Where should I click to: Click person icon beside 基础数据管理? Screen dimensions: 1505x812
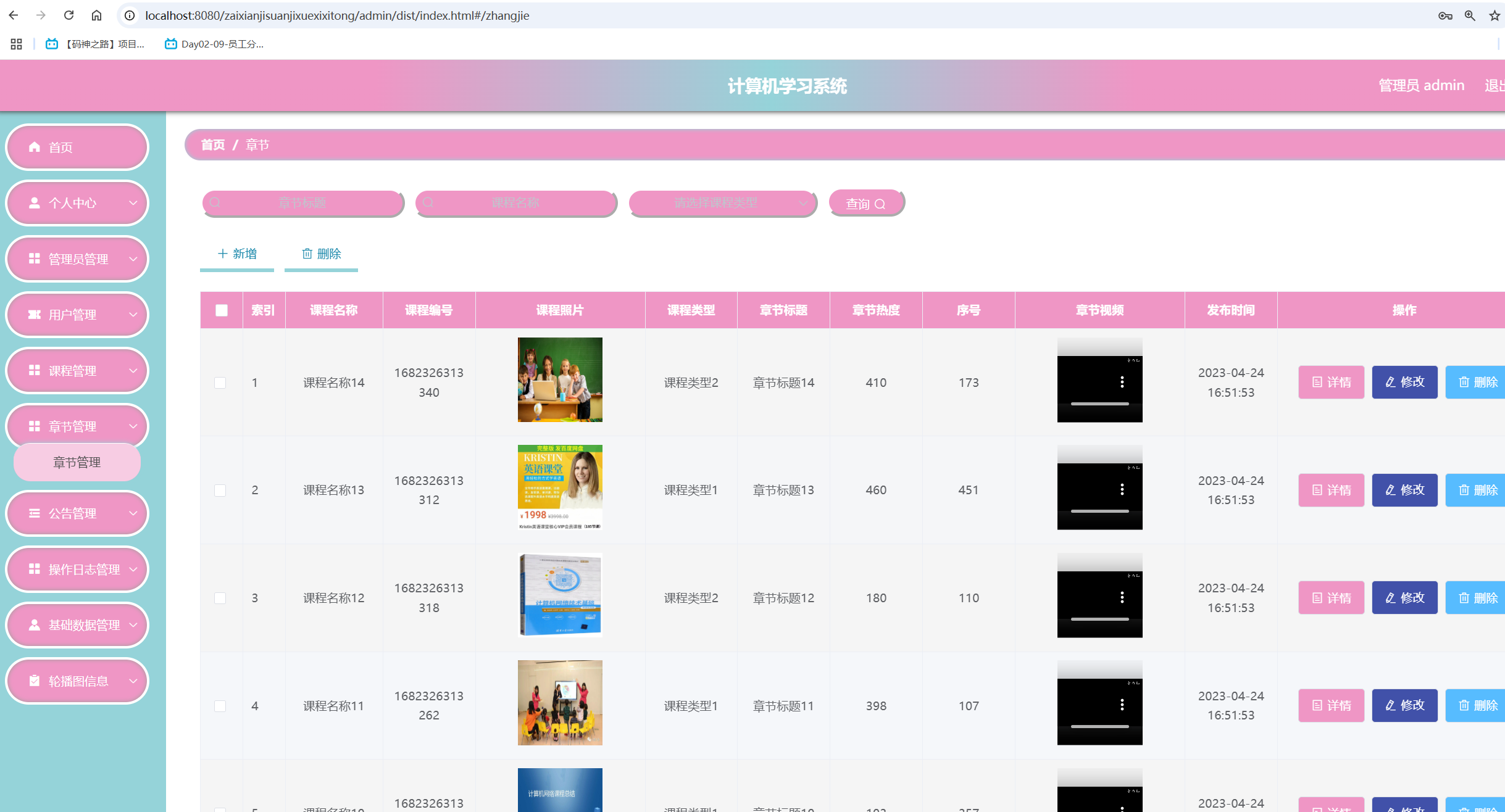coord(35,625)
